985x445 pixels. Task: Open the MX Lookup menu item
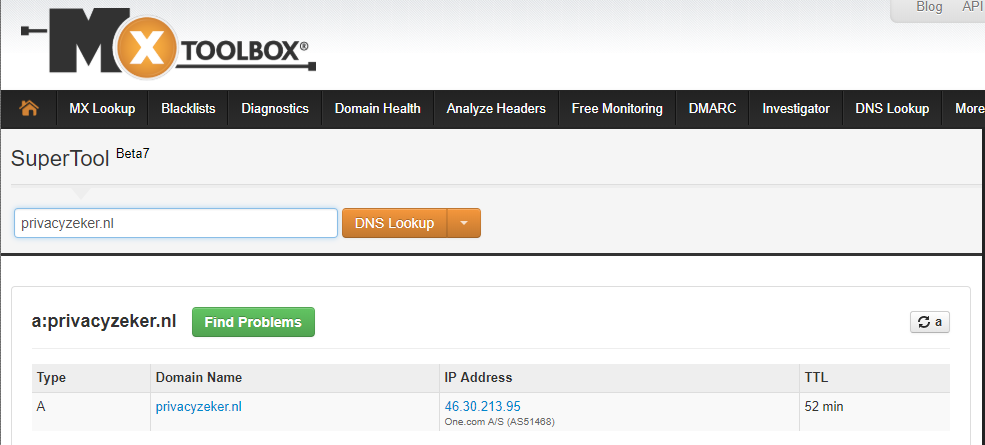click(102, 109)
